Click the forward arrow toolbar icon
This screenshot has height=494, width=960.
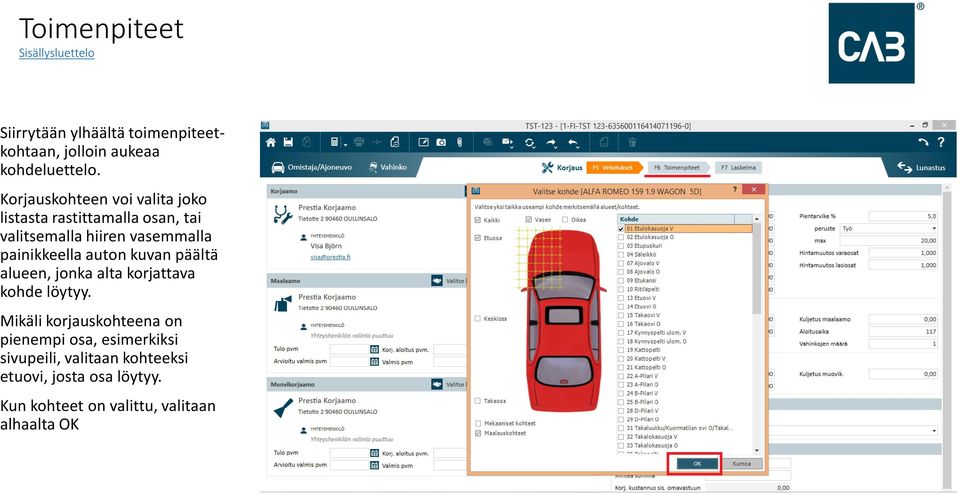552,142
